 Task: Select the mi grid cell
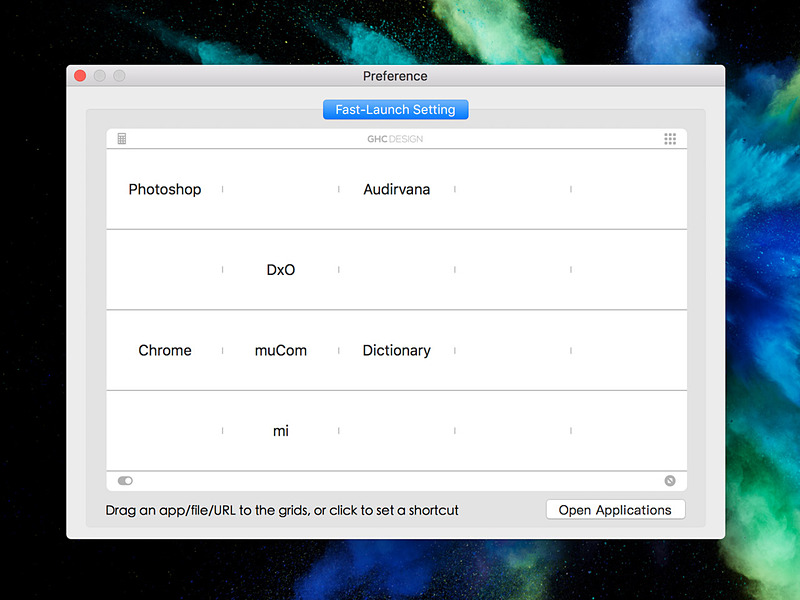tap(281, 431)
